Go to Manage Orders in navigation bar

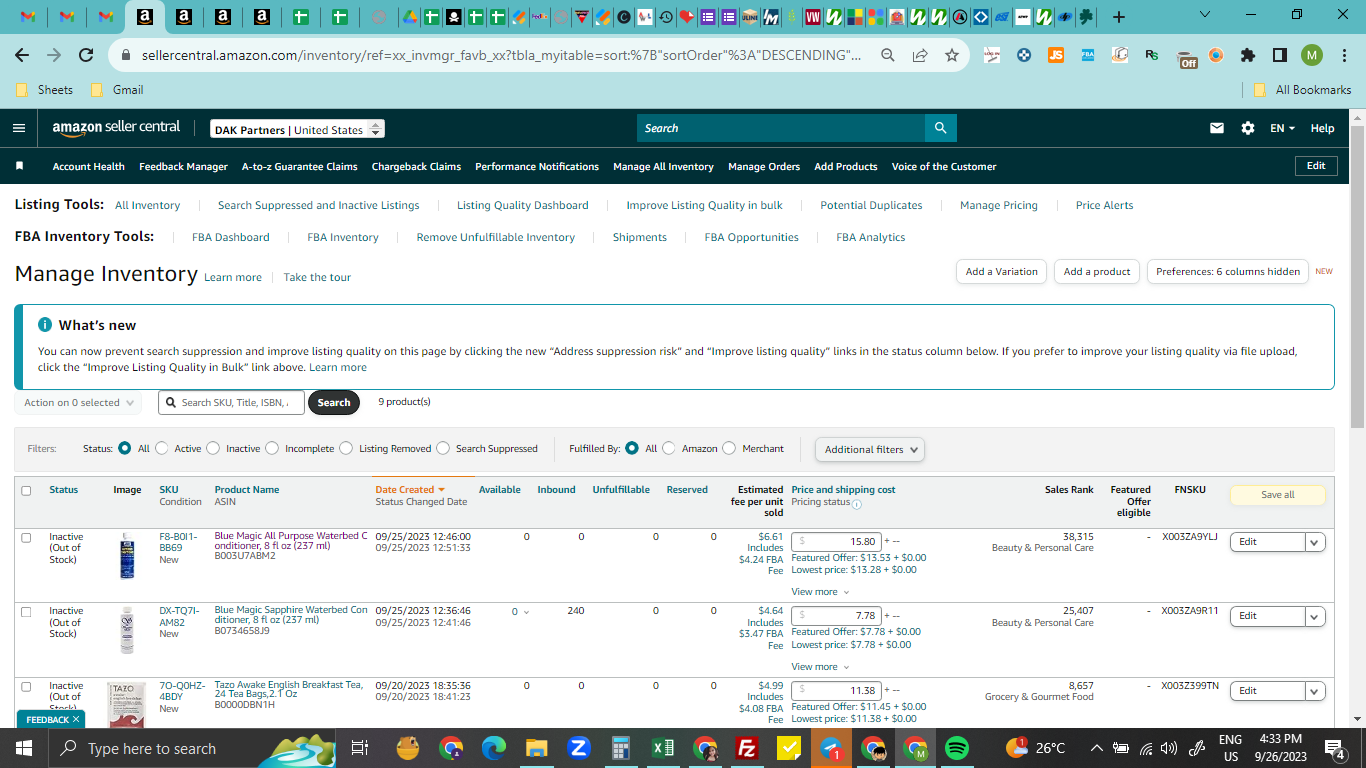point(764,167)
